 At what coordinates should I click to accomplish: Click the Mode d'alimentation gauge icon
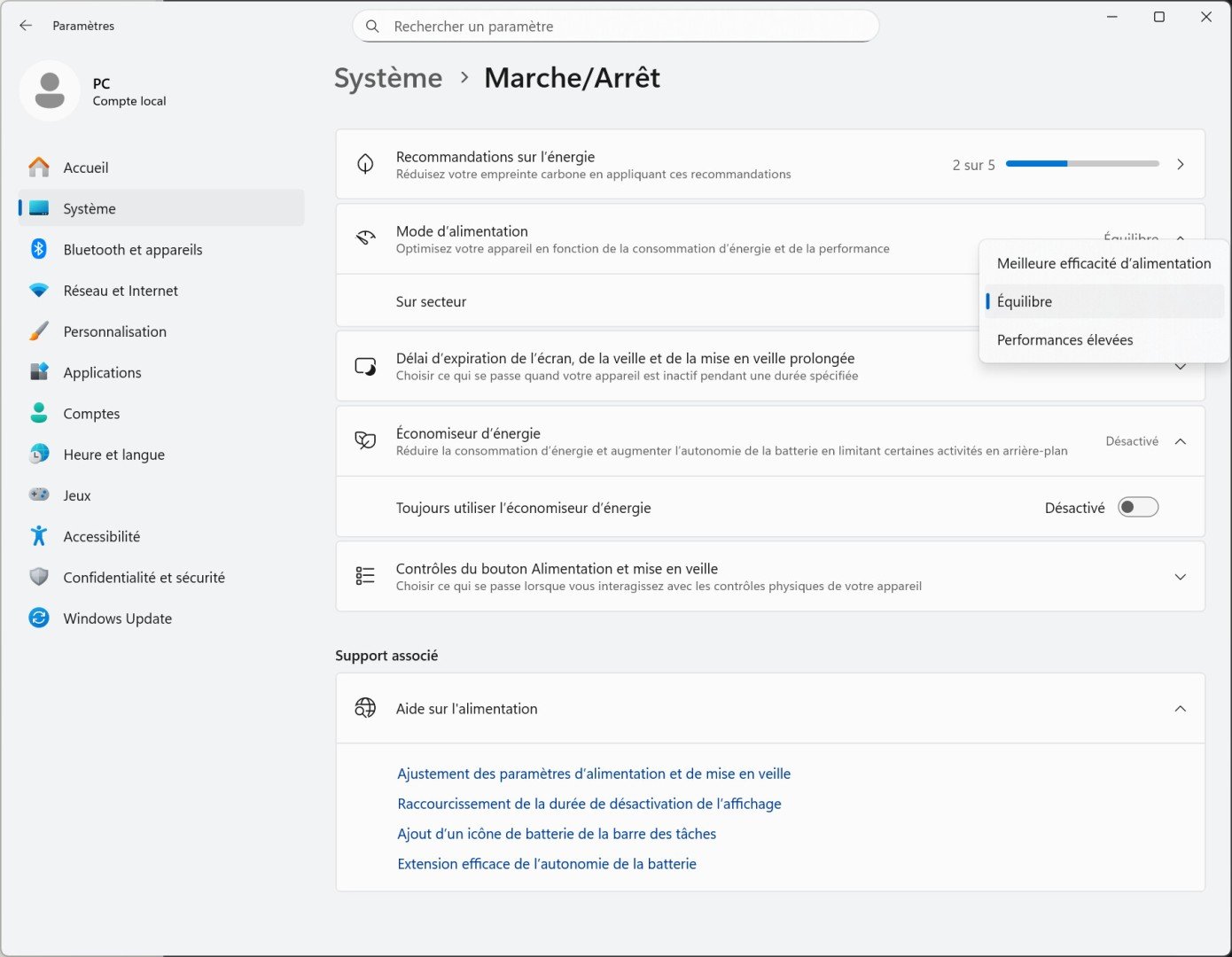(365, 238)
